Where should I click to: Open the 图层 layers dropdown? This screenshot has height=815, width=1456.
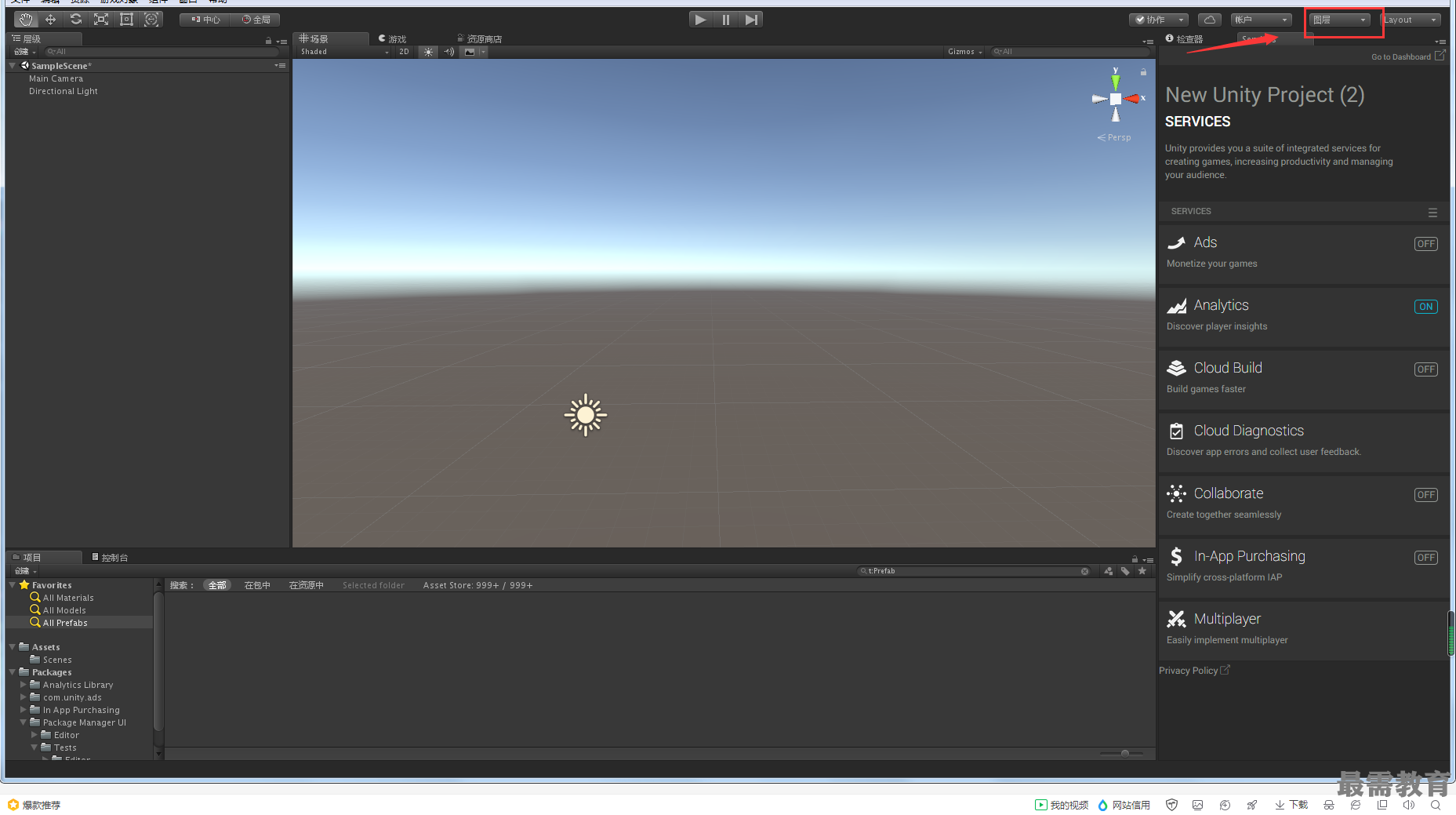tap(1340, 20)
